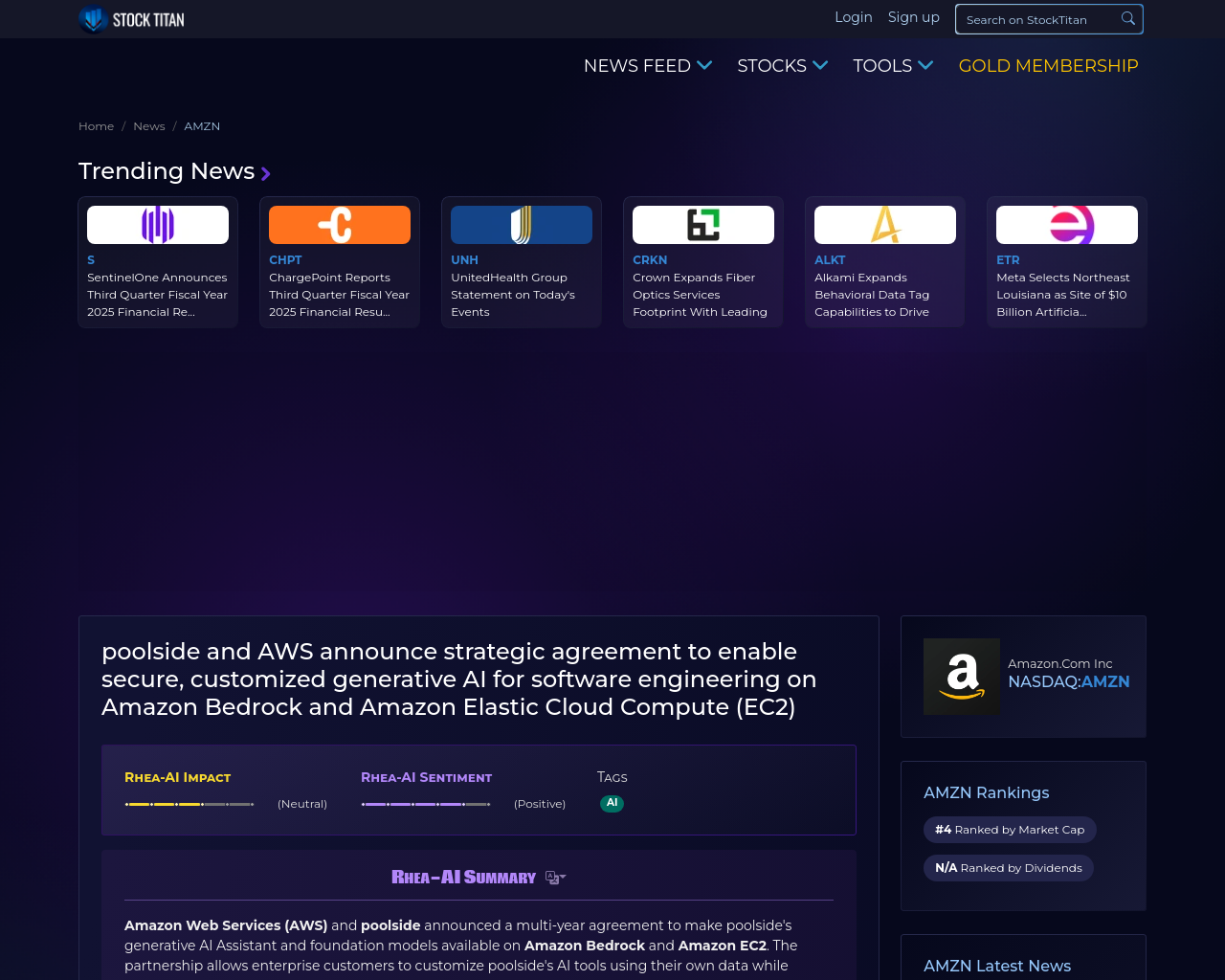
Task: Click the Login link
Action: point(854,17)
